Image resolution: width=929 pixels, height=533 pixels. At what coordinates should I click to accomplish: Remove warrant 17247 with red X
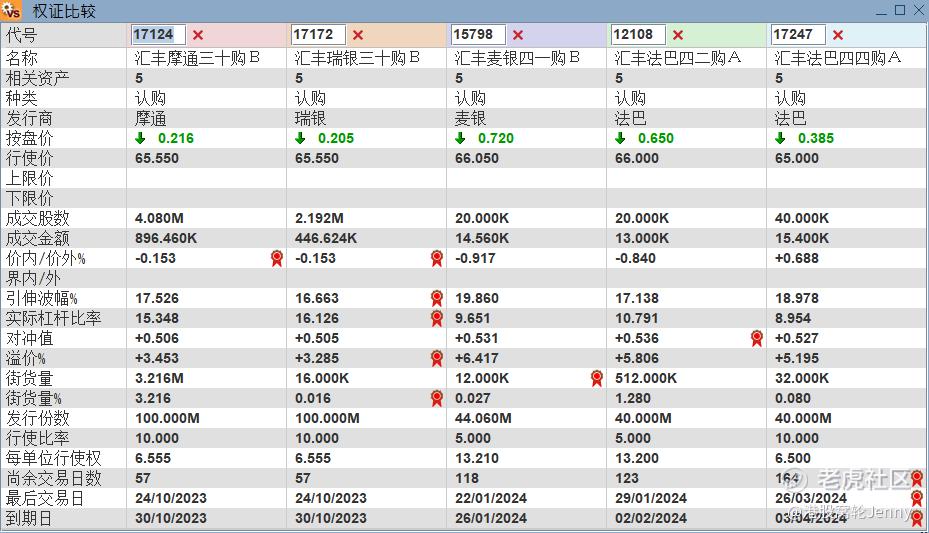[x=838, y=35]
